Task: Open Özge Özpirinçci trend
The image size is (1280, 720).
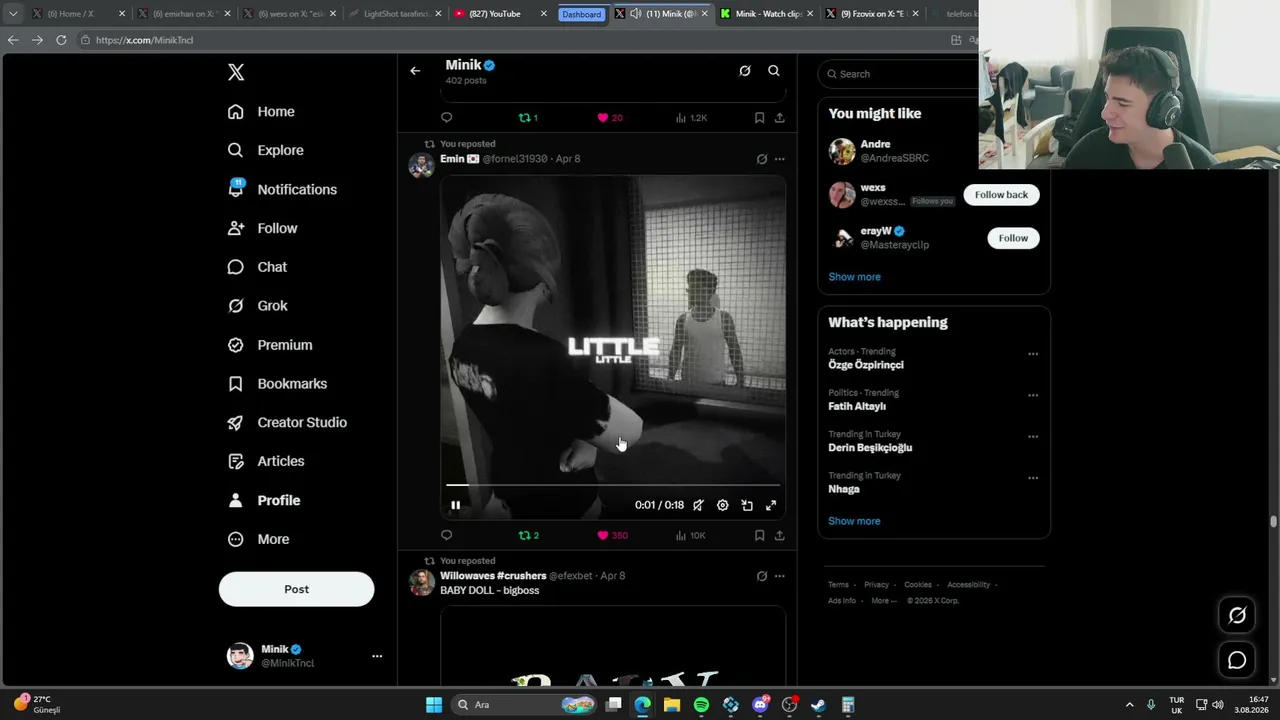Action: [866, 365]
